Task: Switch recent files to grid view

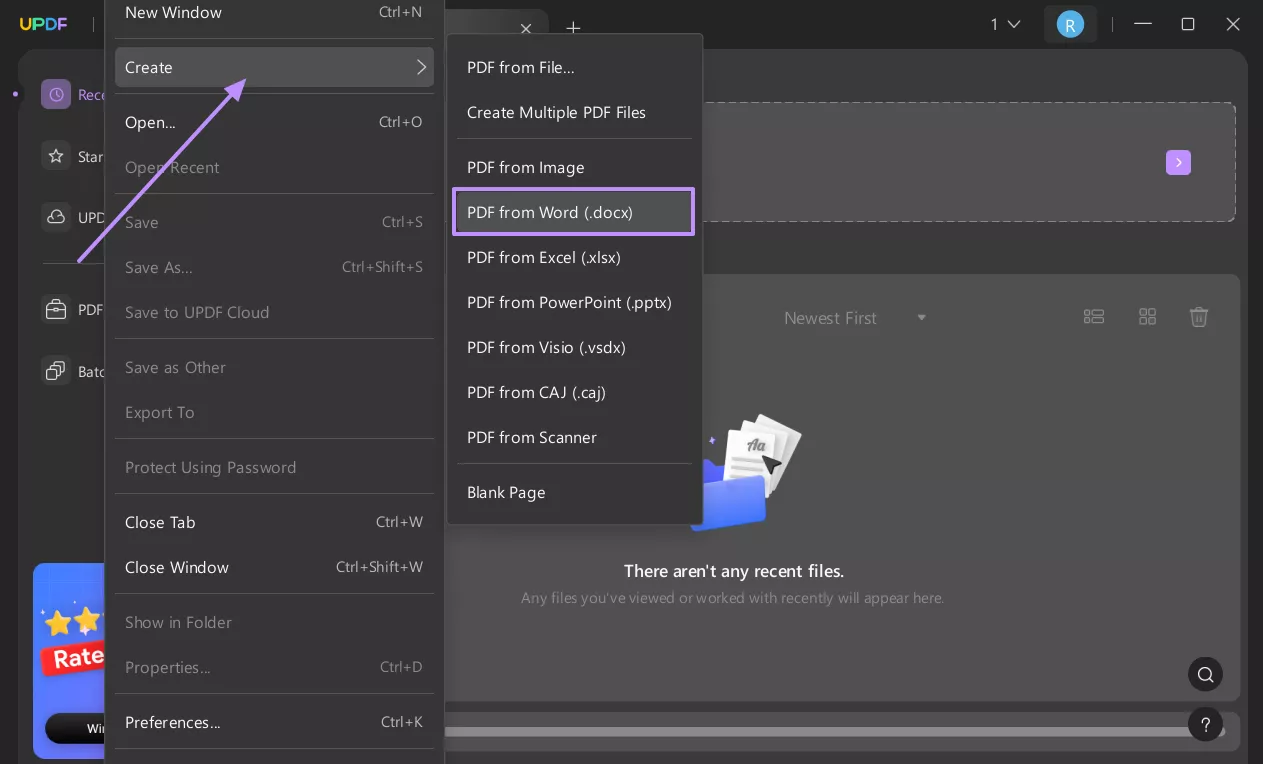Action: click(x=1147, y=317)
